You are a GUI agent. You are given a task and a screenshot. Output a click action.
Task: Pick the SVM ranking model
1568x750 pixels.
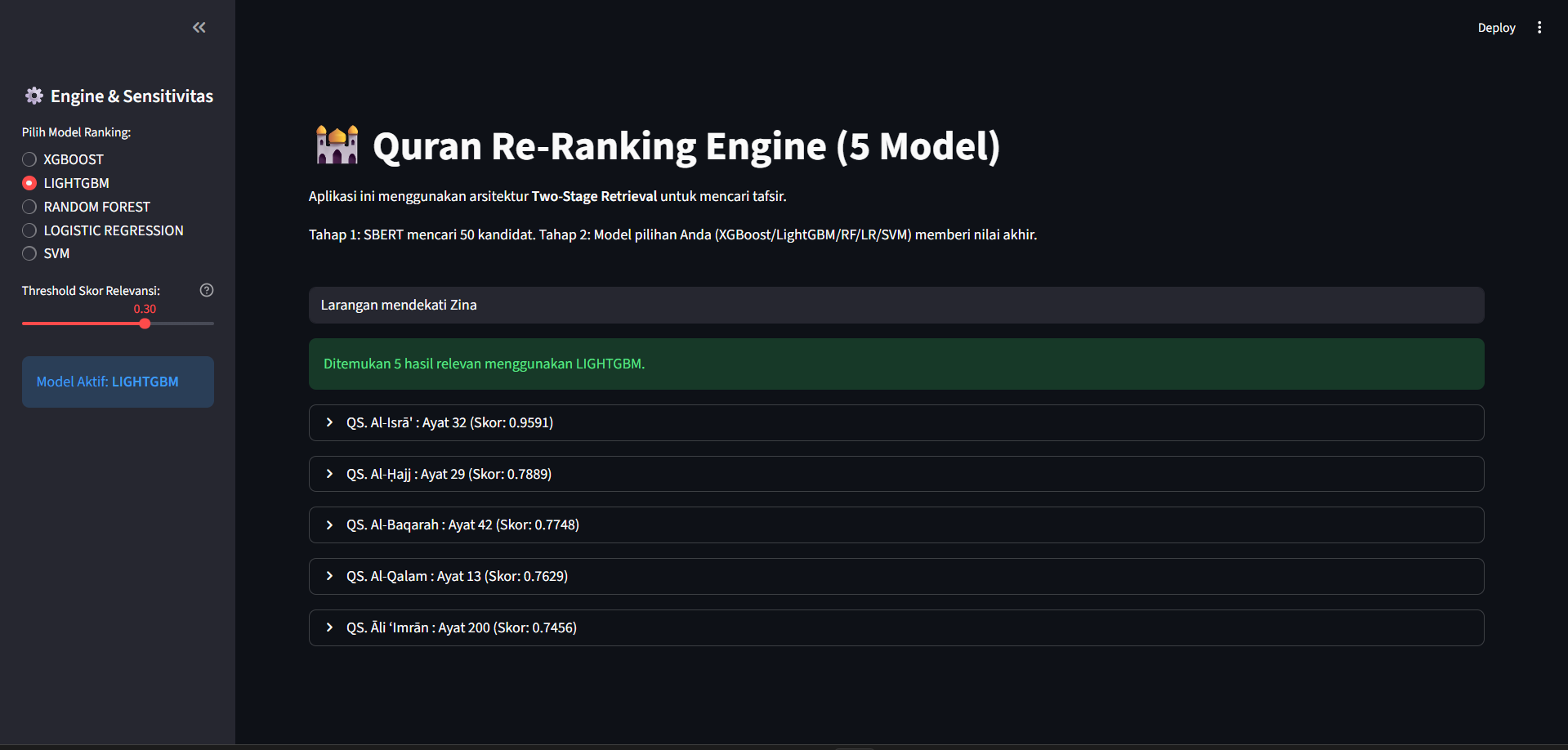[29, 253]
